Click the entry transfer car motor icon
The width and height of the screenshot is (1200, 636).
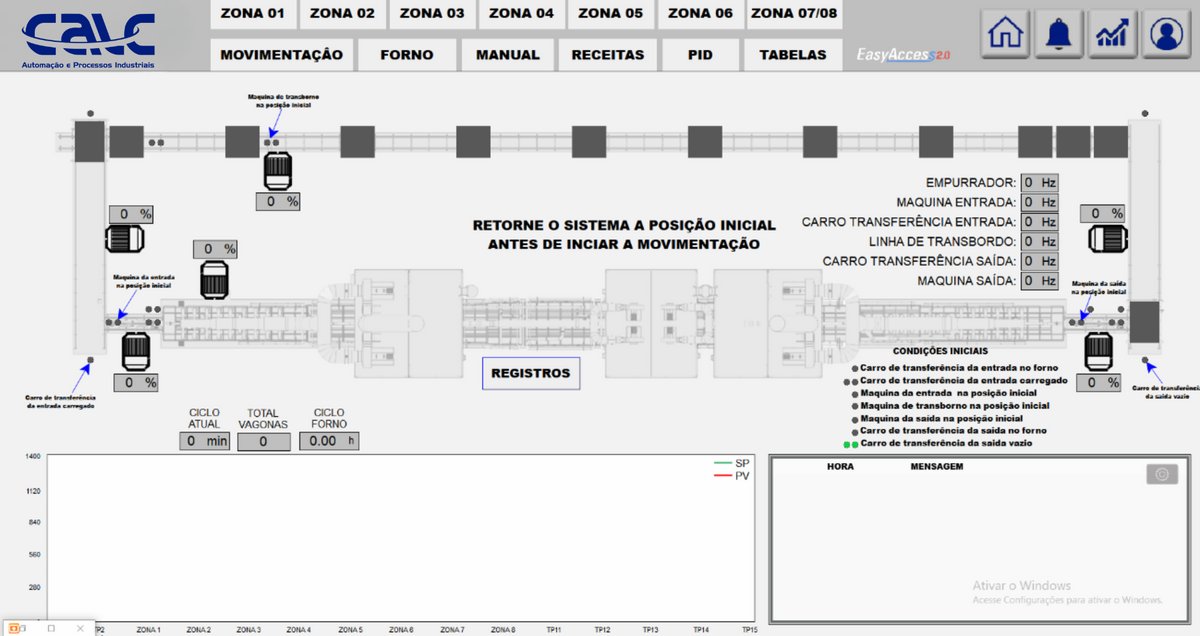[x=126, y=240]
